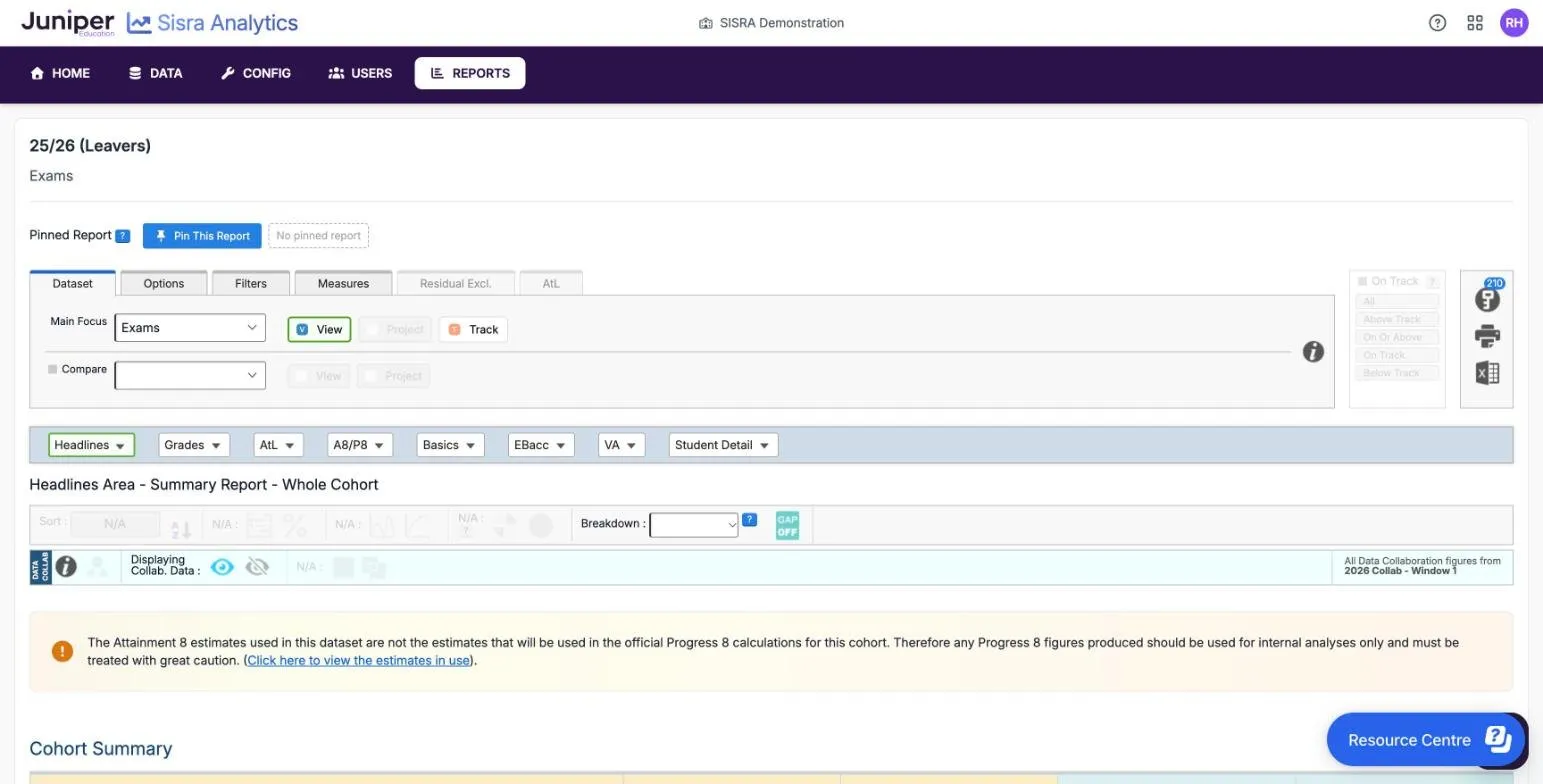Switch to the Options tab

point(164,283)
